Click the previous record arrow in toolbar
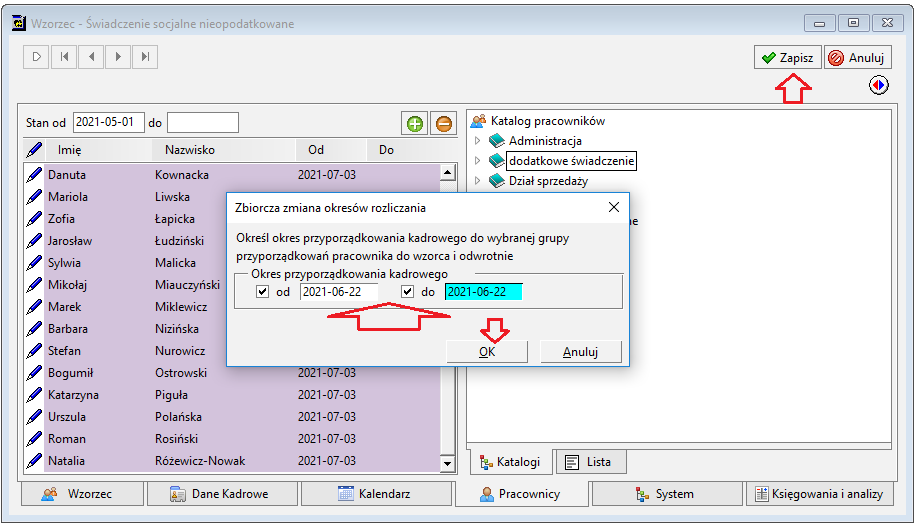This screenshot has width=917, height=527. (91, 57)
